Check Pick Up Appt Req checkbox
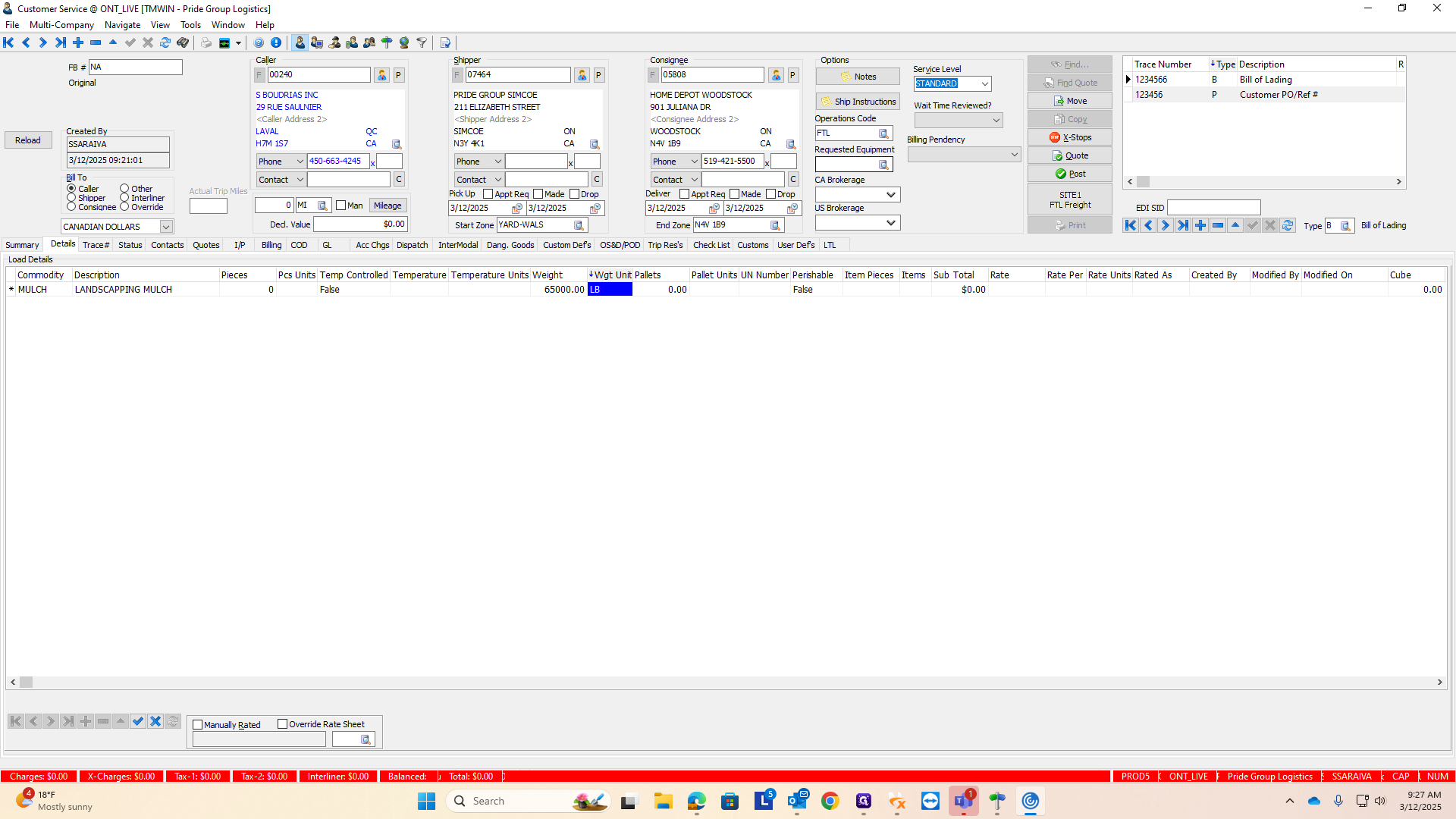The height and width of the screenshot is (819, 1456). [x=488, y=194]
